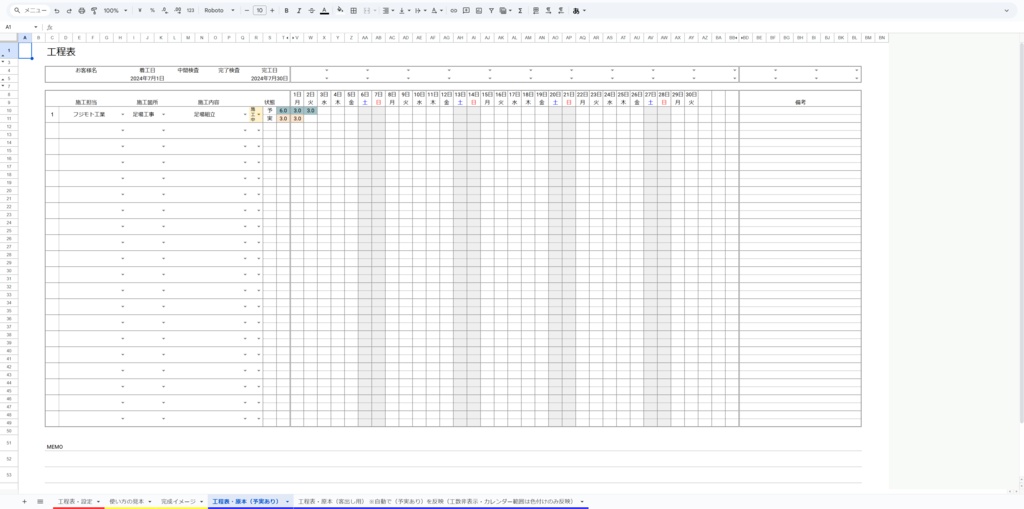
Task: Click date cell 2024年7月1日
Action: coord(147,78)
